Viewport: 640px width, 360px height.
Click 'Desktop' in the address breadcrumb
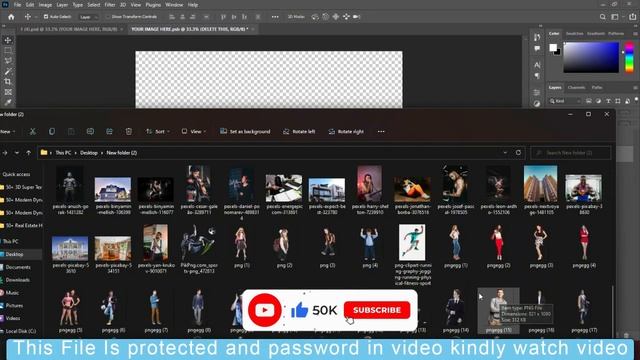(89, 153)
